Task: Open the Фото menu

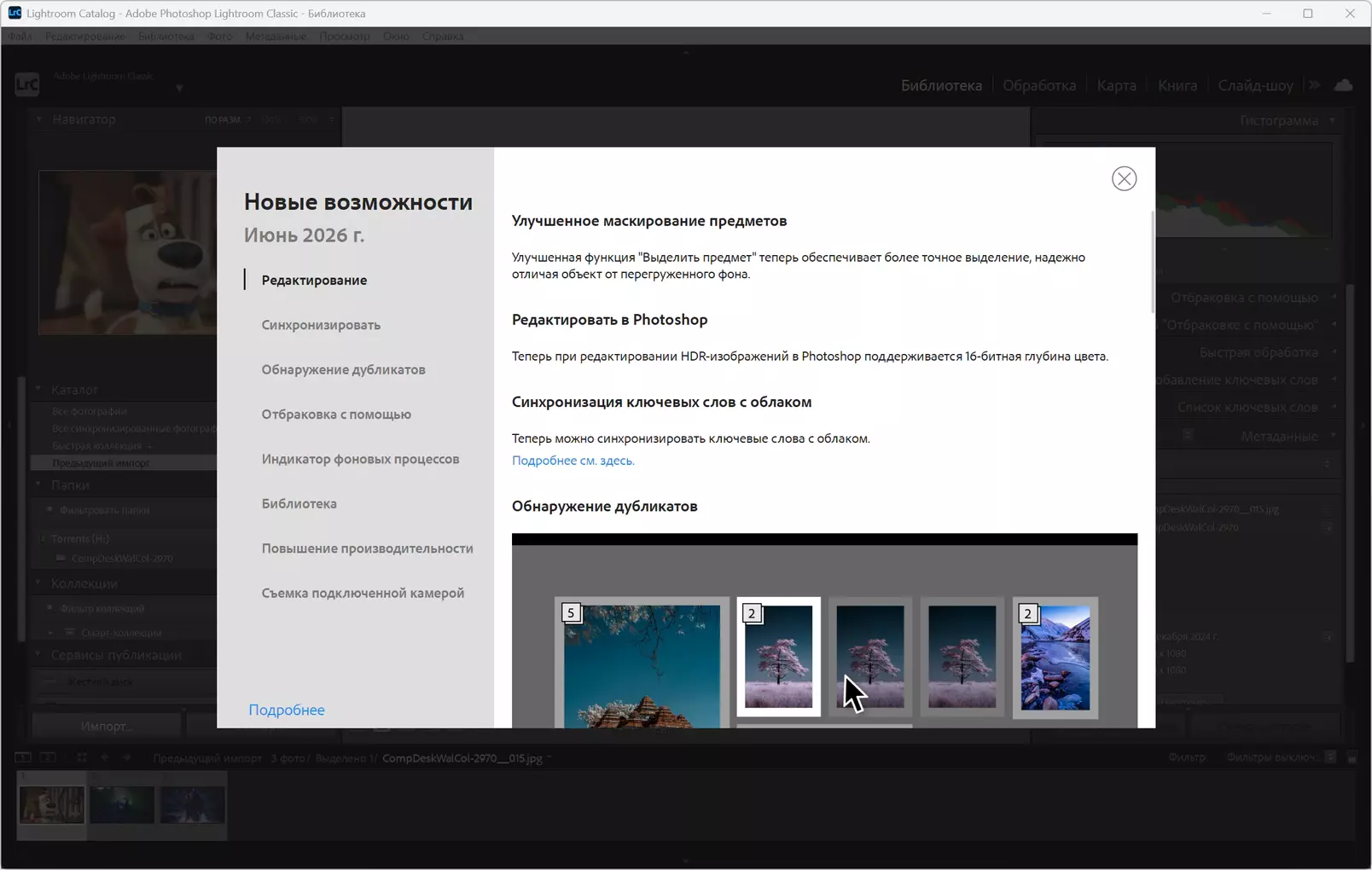Action: point(220,37)
